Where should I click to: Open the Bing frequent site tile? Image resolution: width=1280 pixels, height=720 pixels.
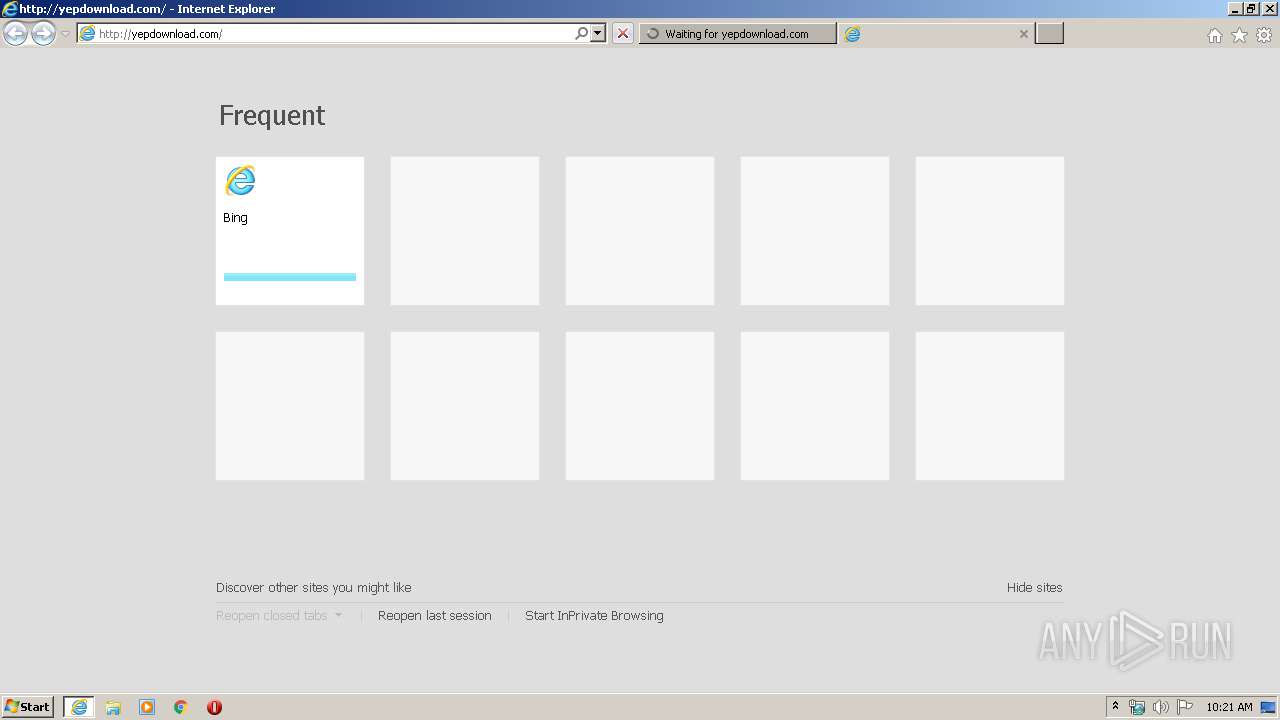(x=290, y=231)
